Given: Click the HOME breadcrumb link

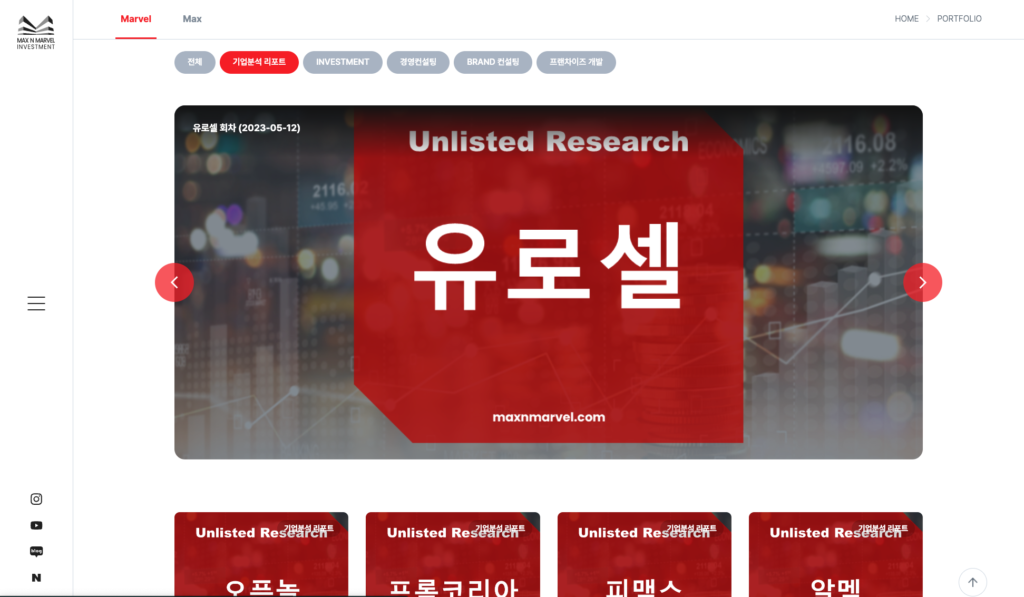Looking at the screenshot, I should tap(906, 19).
